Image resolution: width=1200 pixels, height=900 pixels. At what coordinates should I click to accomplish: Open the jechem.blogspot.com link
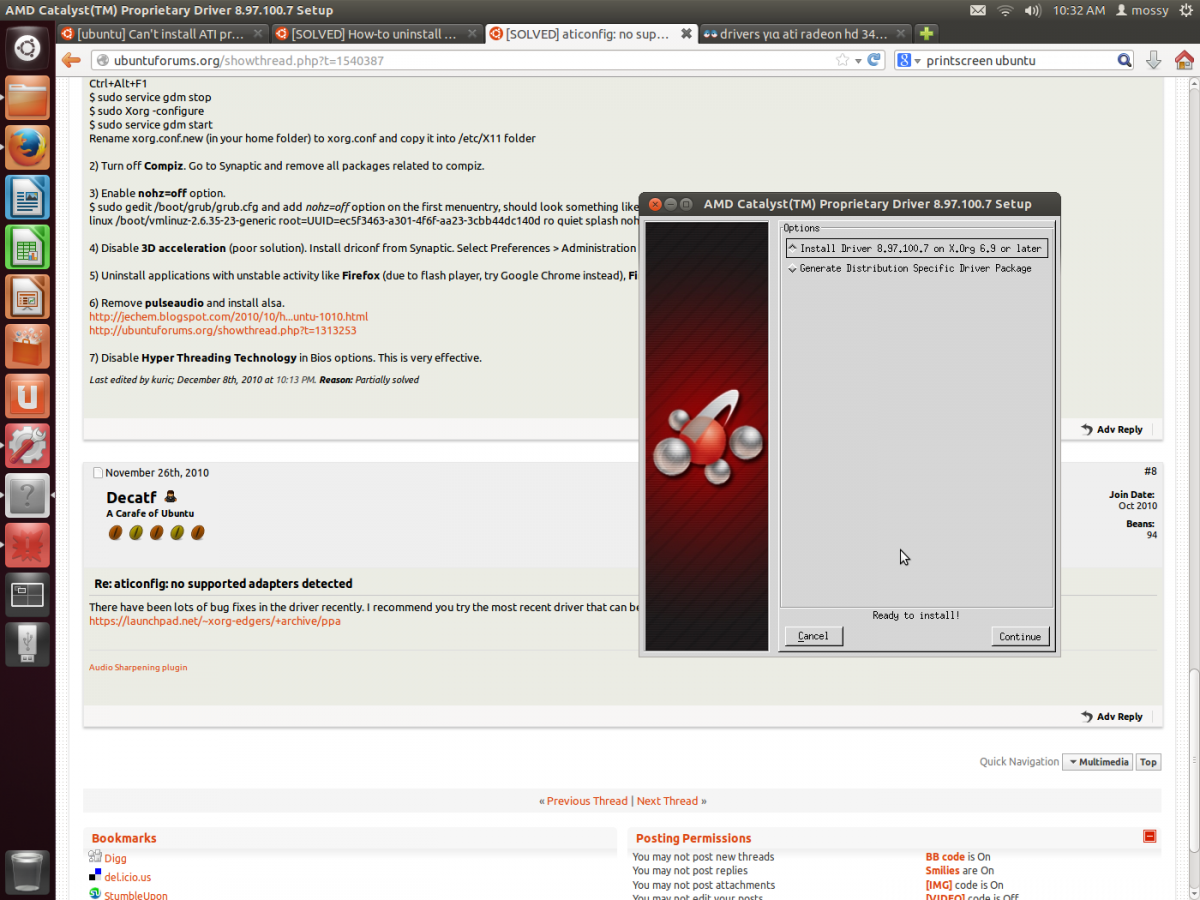point(229,316)
